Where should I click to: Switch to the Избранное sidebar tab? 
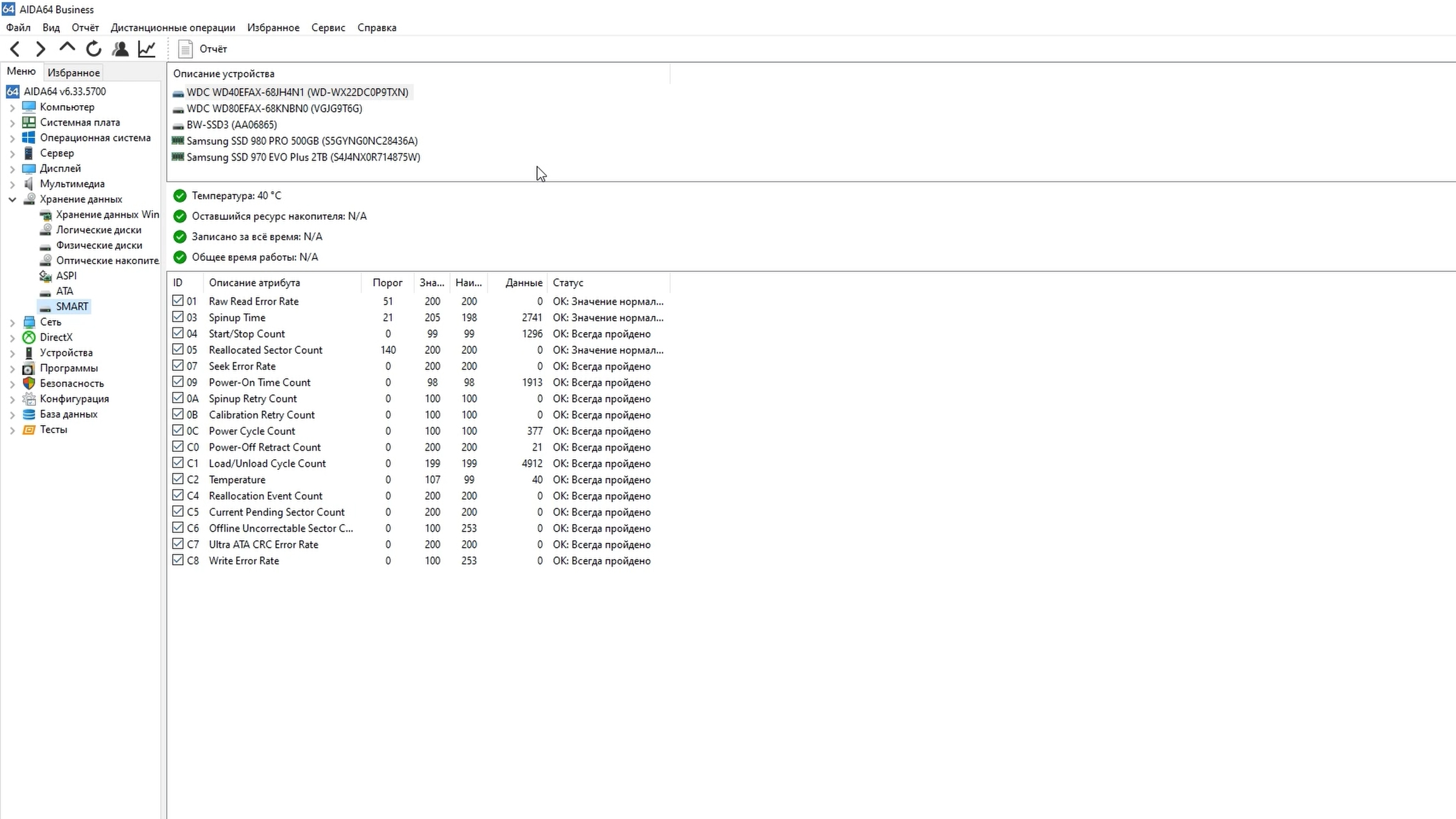[x=74, y=73]
